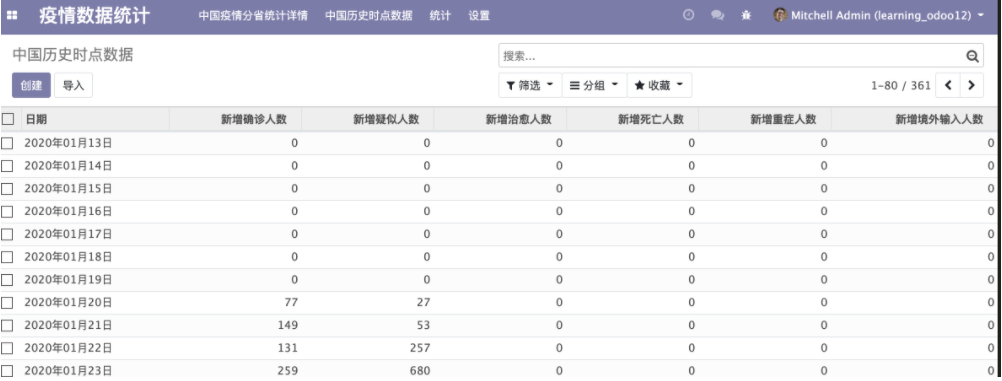The image size is (1002, 381).
Task: Click the search magnifier icon
Action: (972, 56)
